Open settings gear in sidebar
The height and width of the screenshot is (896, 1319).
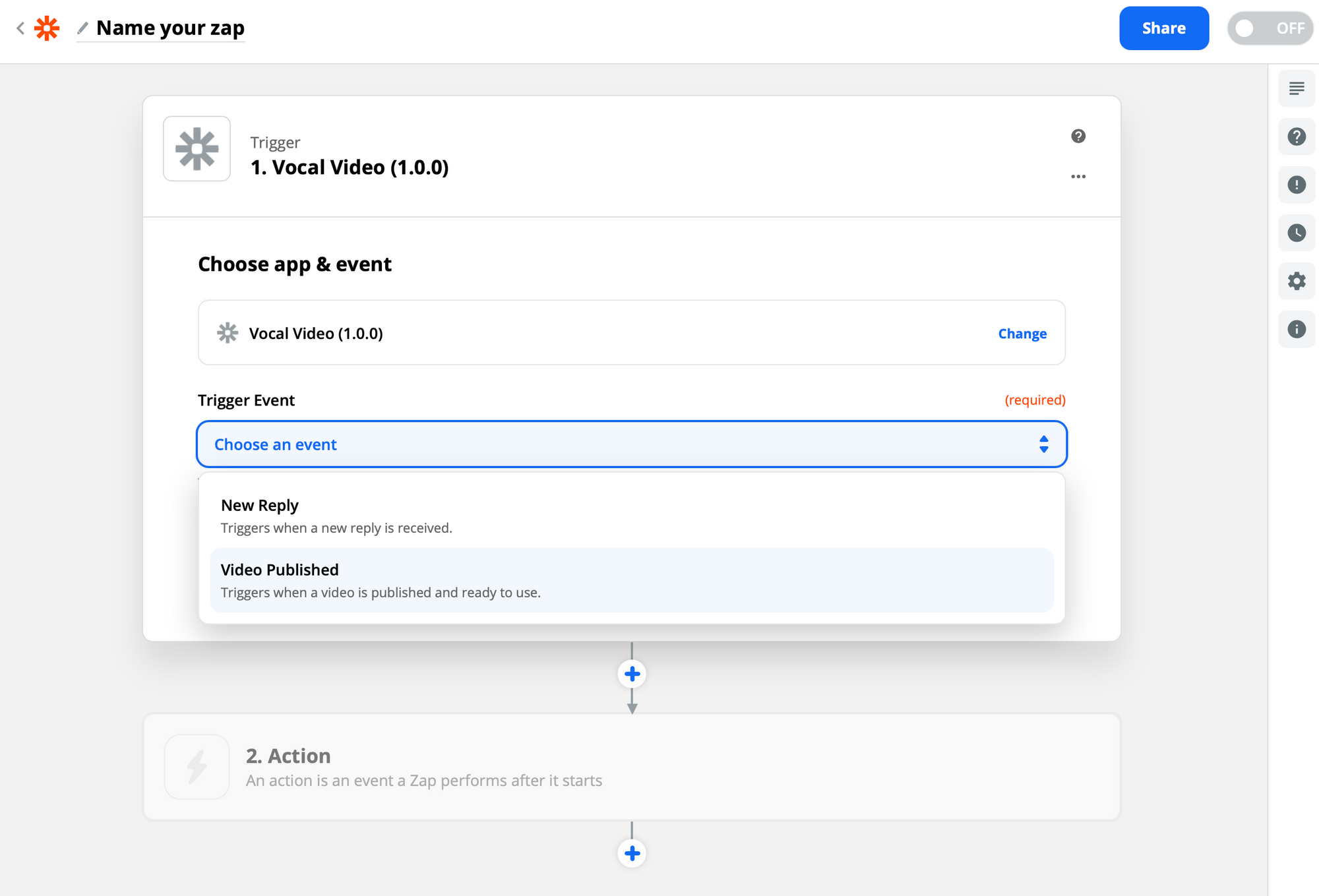1296,281
